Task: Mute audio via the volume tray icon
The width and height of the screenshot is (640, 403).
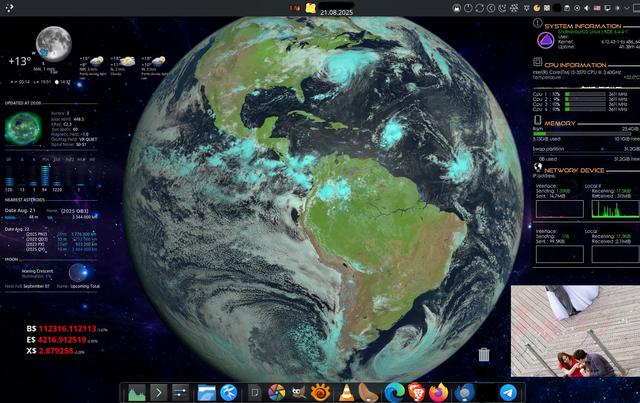Action: [x=587, y=8]
